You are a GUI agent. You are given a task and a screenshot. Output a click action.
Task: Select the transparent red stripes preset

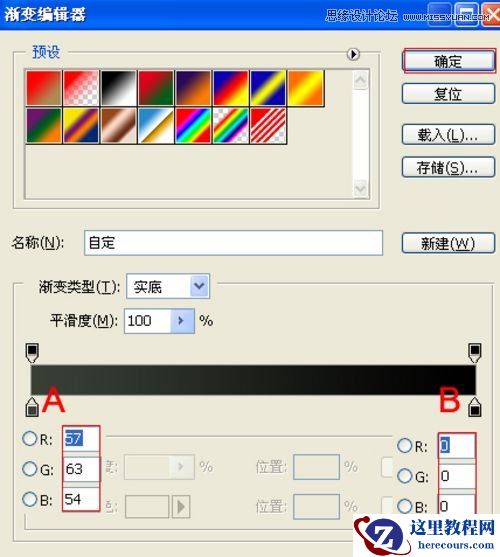[x=268, y=126]
